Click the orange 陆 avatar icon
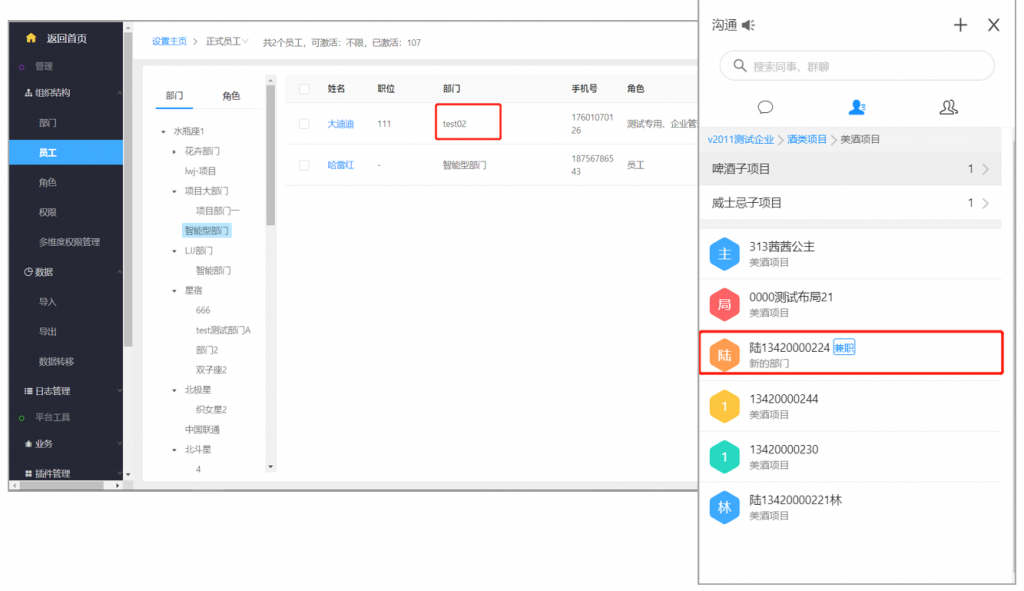This screenshot has height=591, width=1024. (724, 354)
